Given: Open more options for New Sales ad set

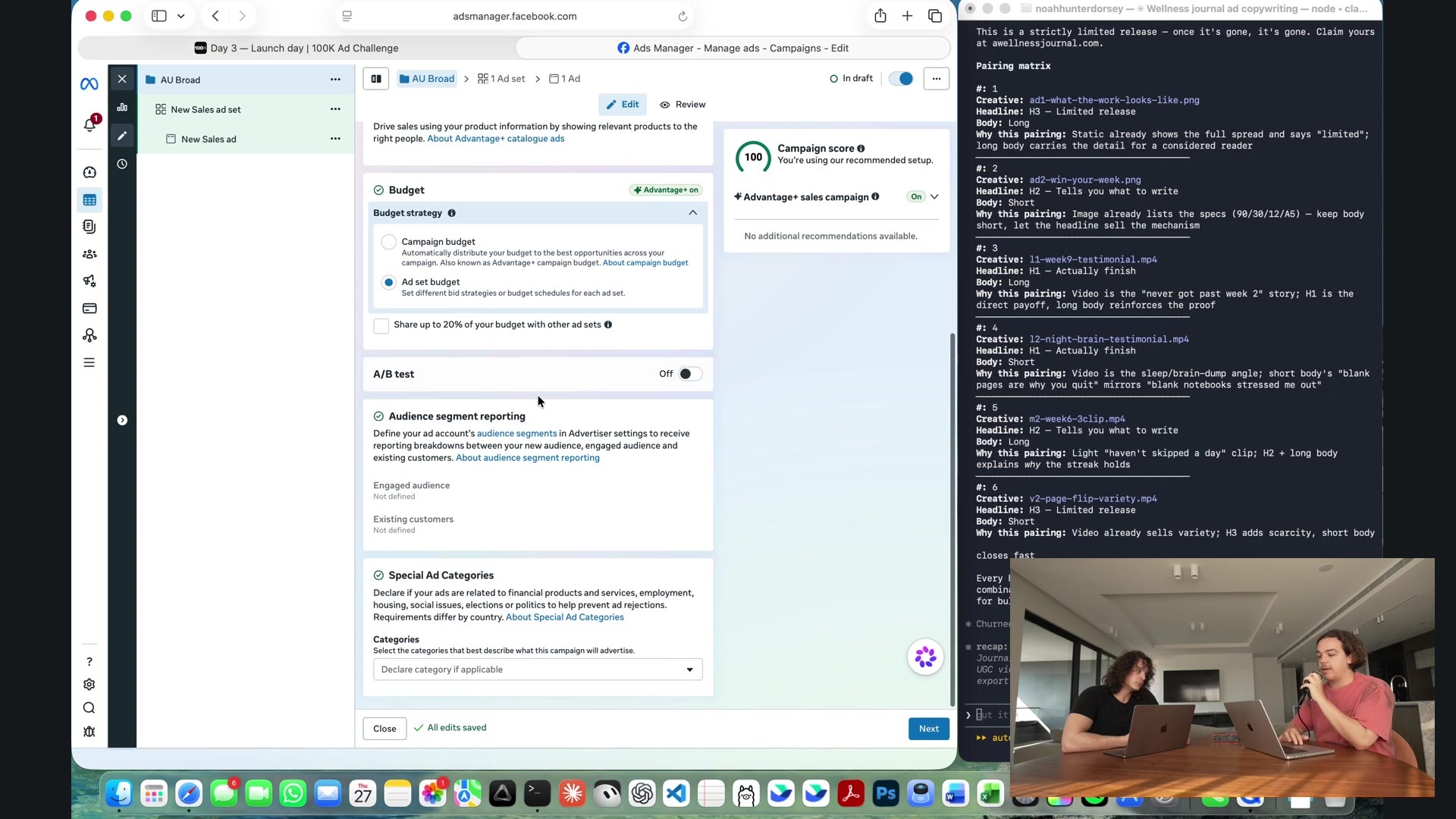Looking at the screenshot, I should coord(335,109).
